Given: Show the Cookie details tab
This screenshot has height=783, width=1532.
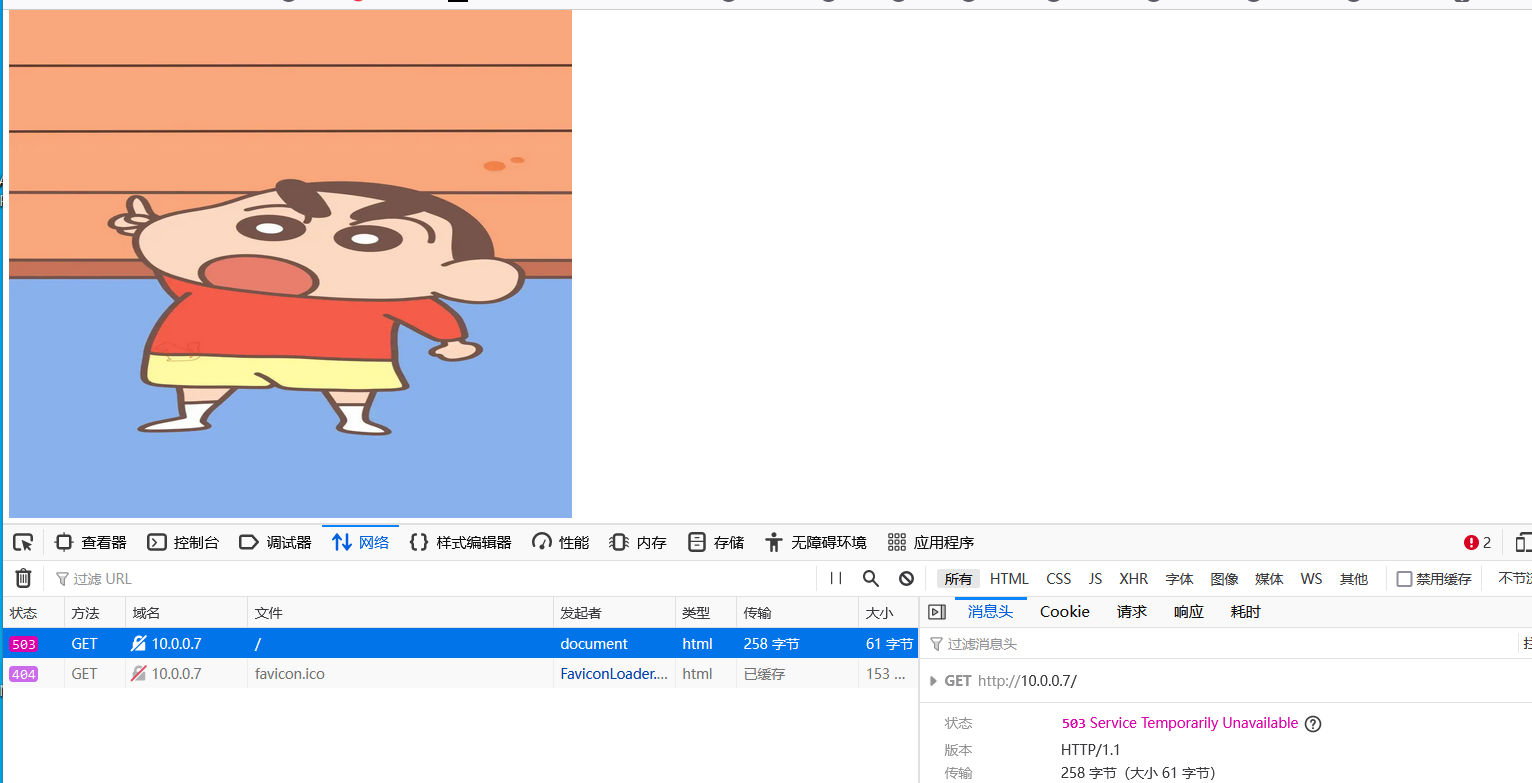Looking at the screenshot, I should click(1064, 612).
